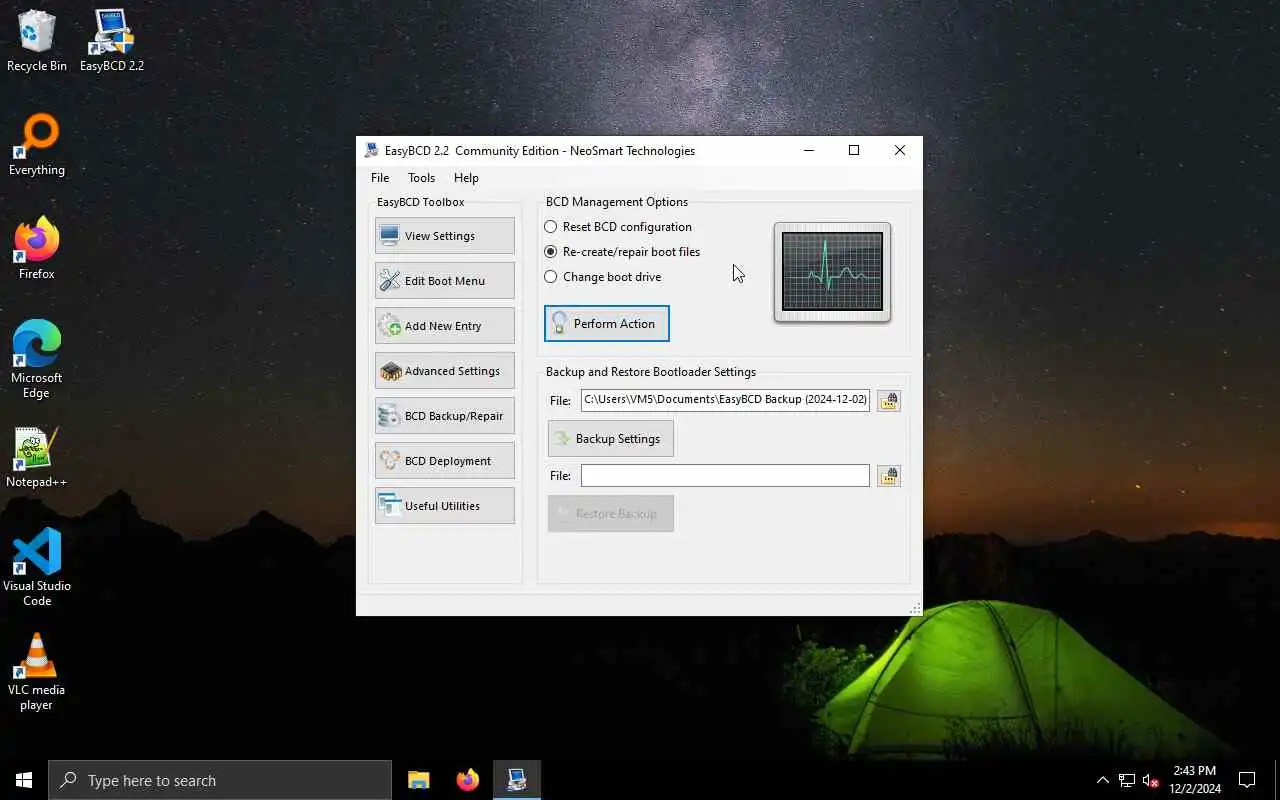Minimize the EasyBCD window

(809, 151)
